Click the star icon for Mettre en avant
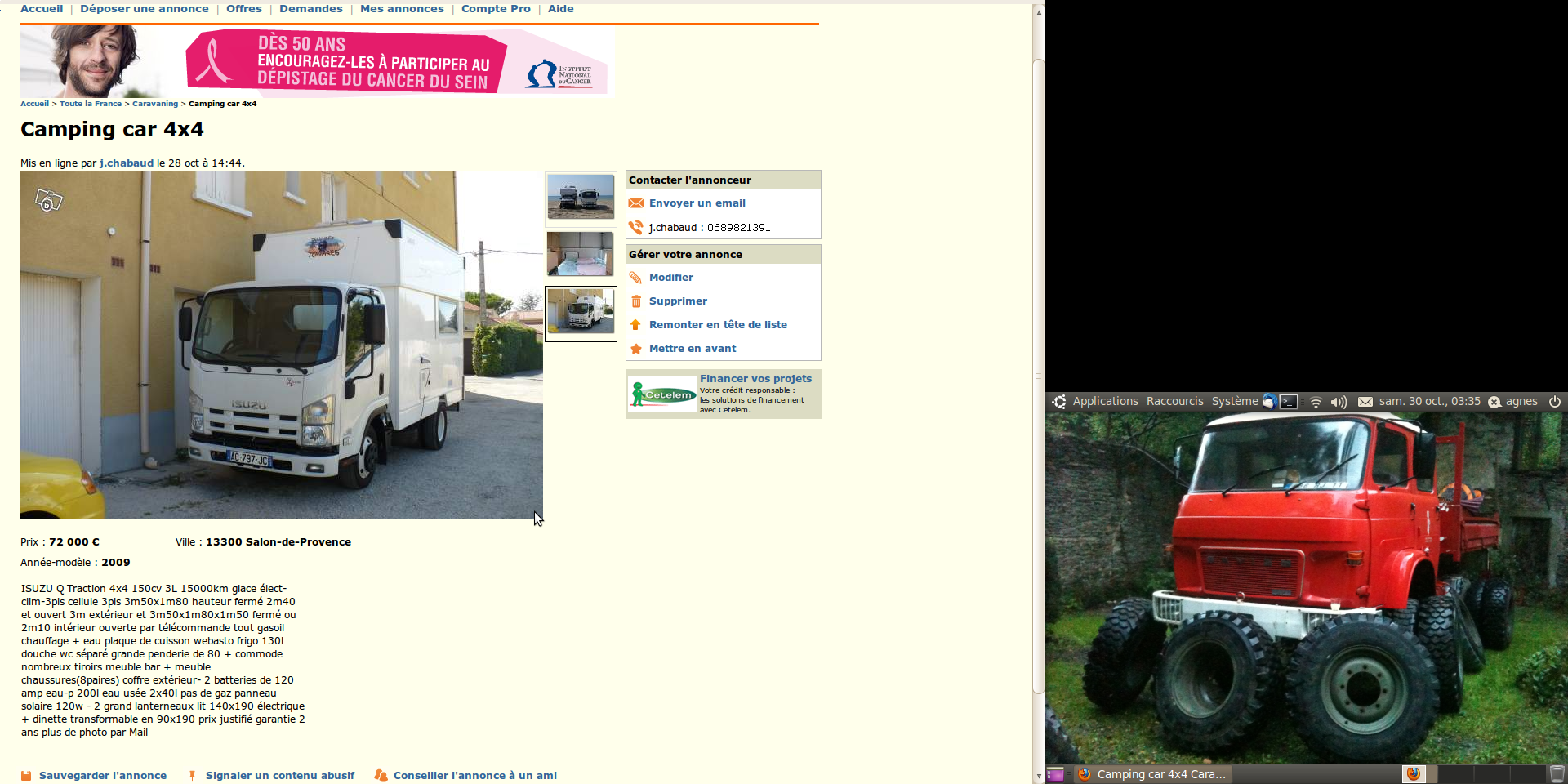This screenshot has height=784, width=1568. 635,349
